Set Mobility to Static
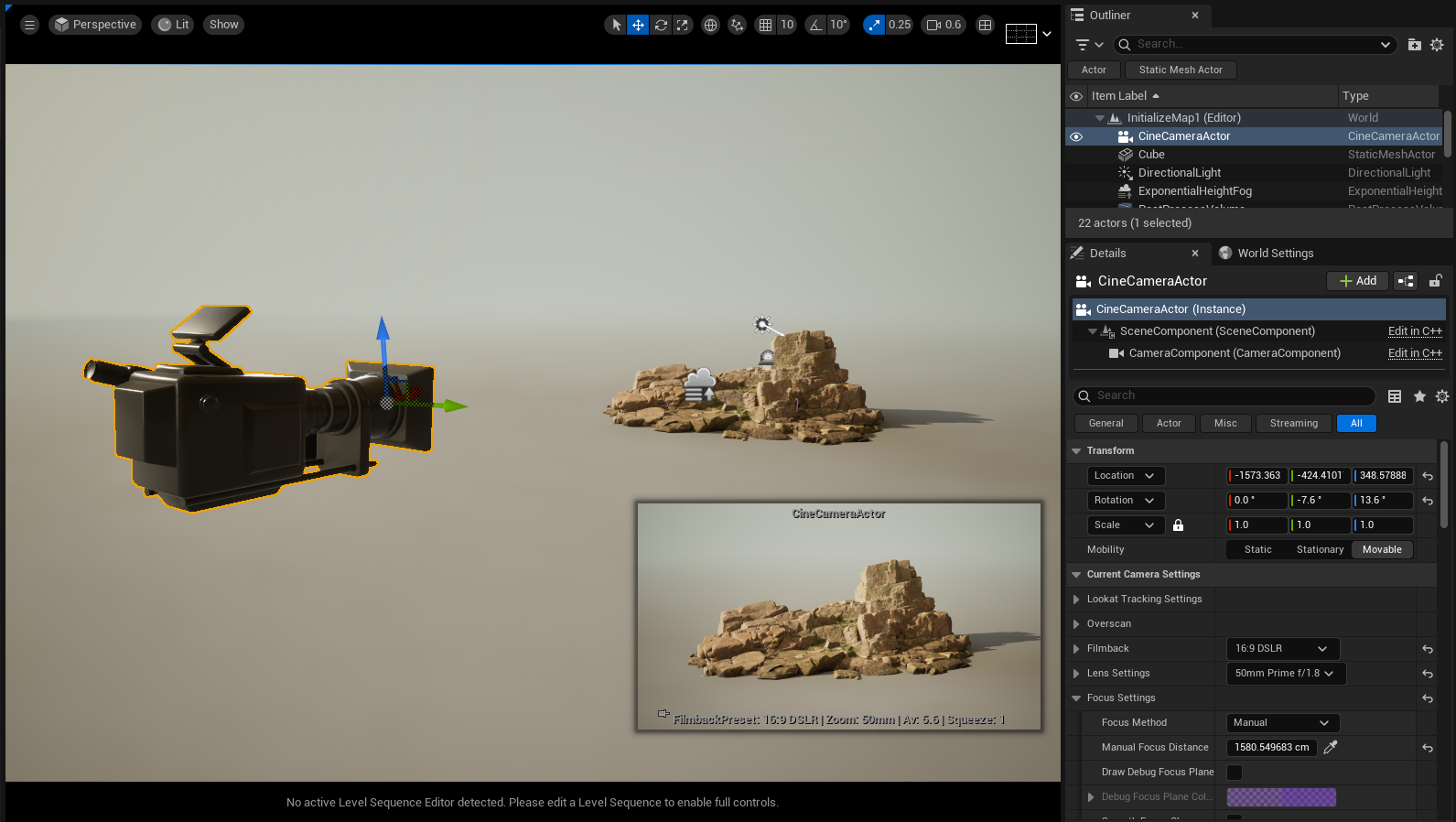 1257,550
